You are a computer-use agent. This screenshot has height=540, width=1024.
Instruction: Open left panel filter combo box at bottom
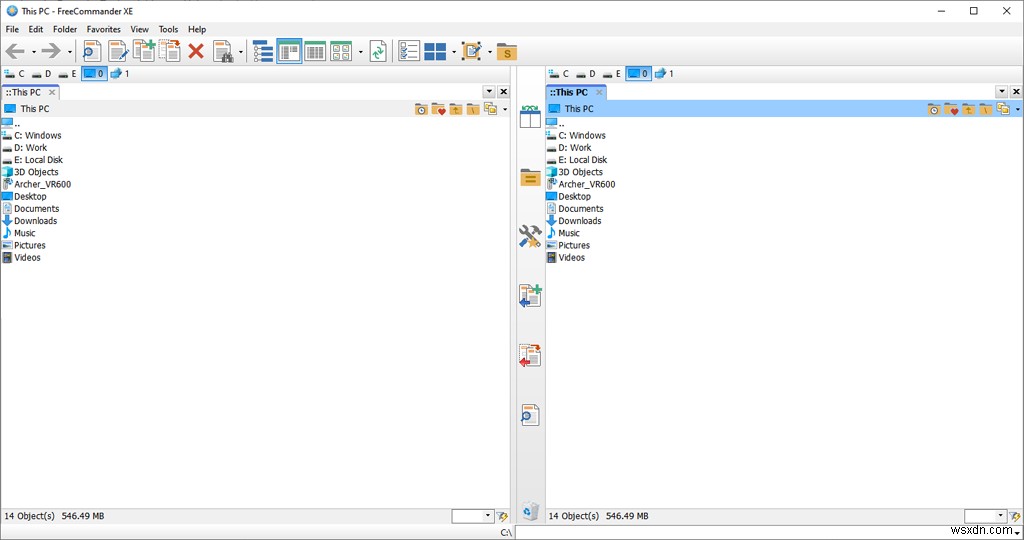pyautogui.click(x=473, y=516)
